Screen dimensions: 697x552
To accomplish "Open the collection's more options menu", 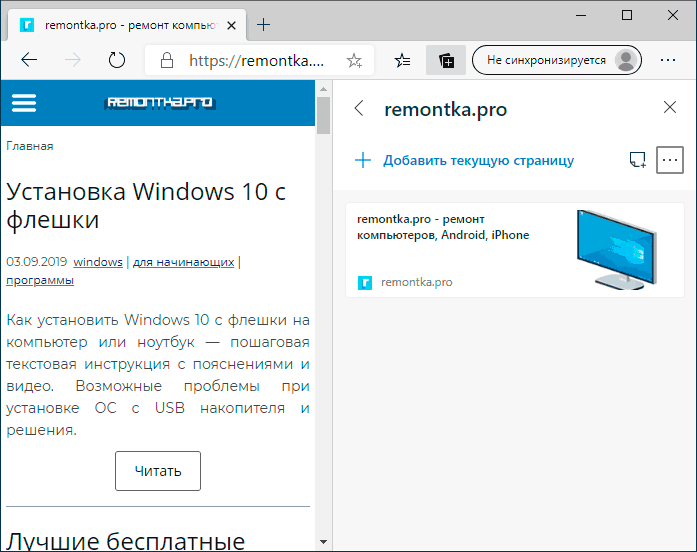I will coord(670,160).
